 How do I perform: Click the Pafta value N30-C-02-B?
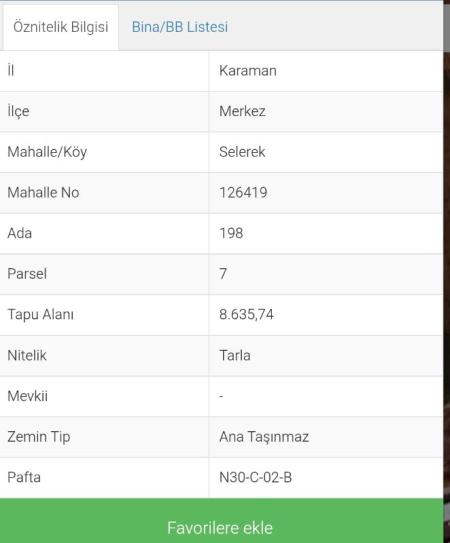click(x=255, y=478)
